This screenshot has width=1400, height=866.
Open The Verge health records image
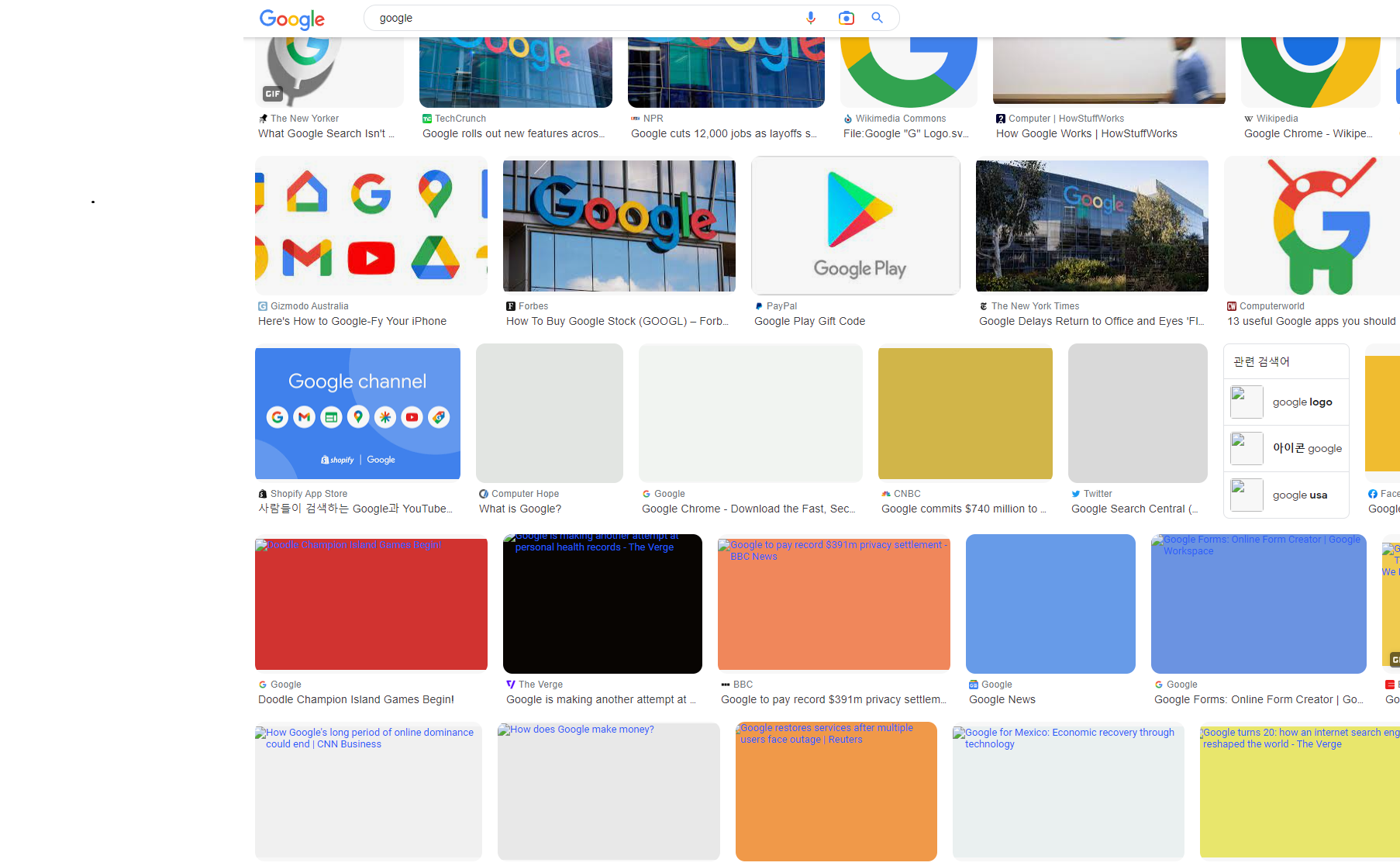pos(602,604)
